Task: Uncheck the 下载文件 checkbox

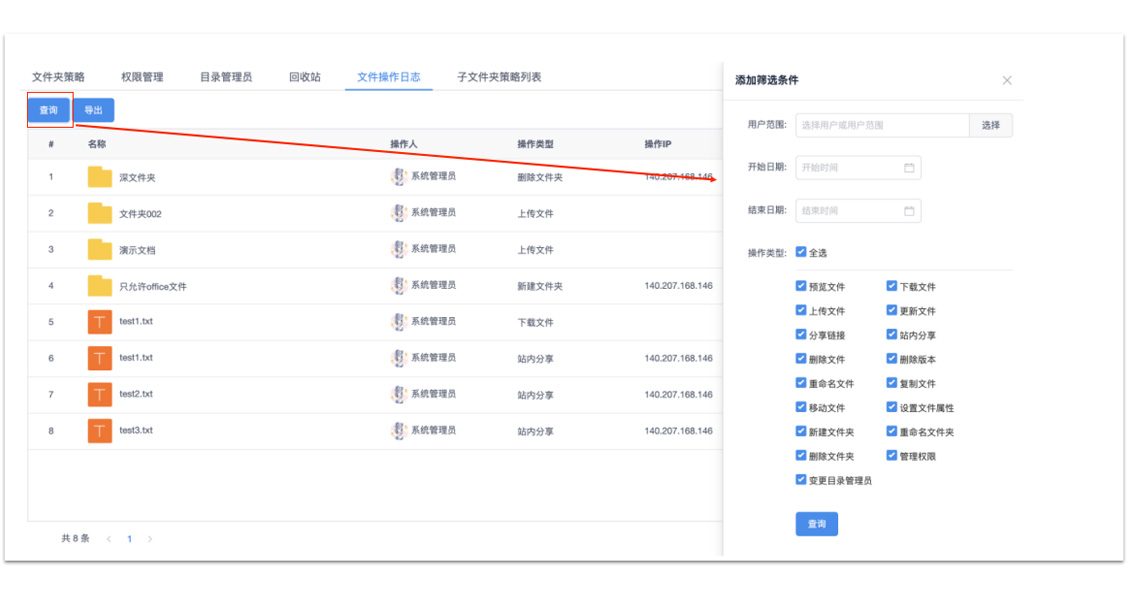Action: point(892,286)
